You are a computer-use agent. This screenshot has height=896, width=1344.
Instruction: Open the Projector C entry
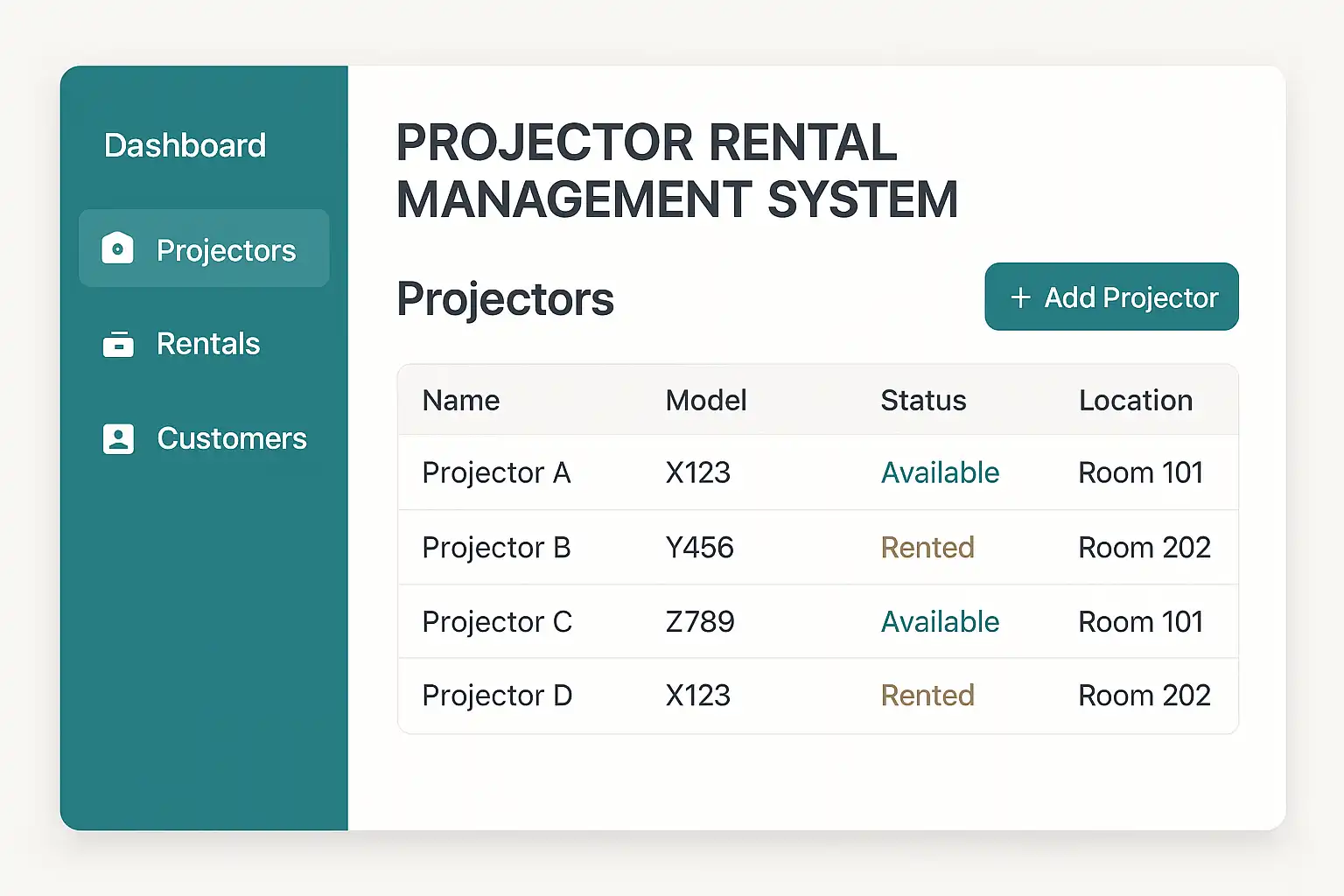tap(497, 622)
